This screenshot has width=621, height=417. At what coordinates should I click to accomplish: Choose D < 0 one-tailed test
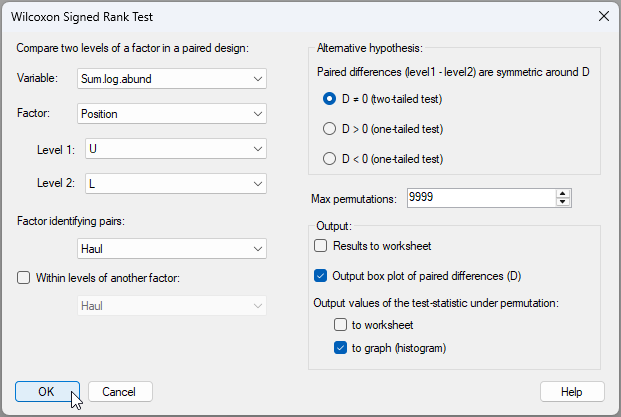[330, 158]
